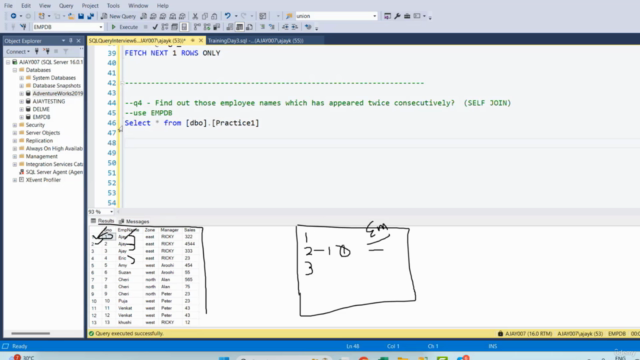This screenshot has width=640, height=360.
Task: Expand the System Databases node
Action: 22,78
